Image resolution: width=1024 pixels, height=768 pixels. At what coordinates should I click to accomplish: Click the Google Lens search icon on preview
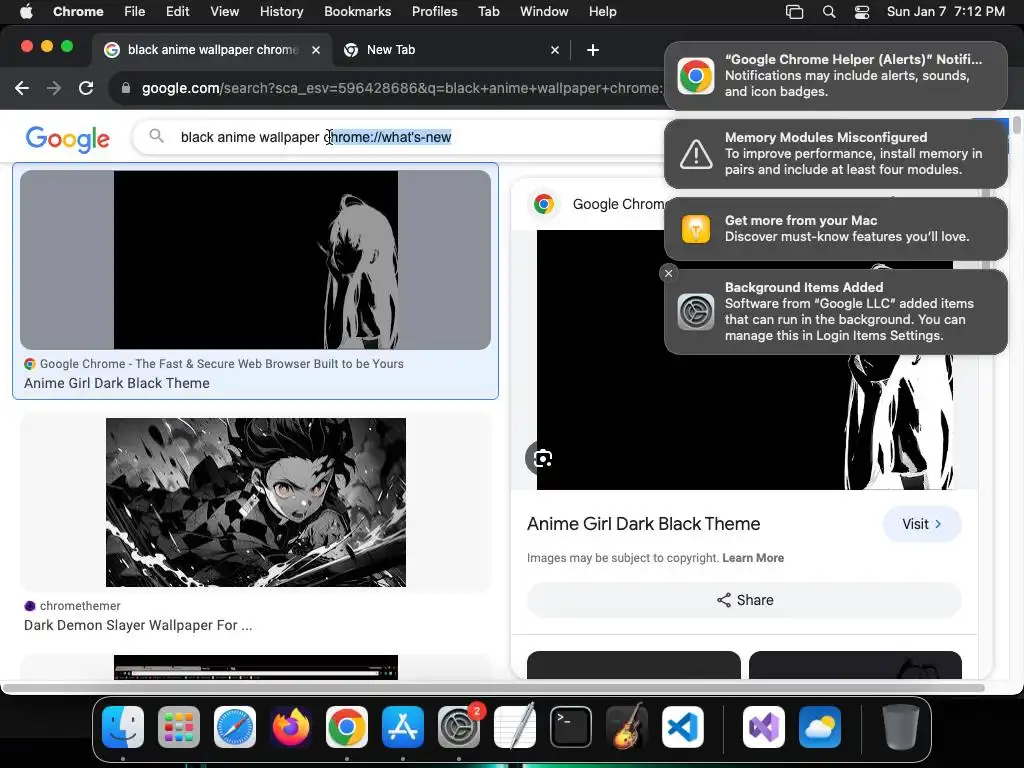coord(542,458)
